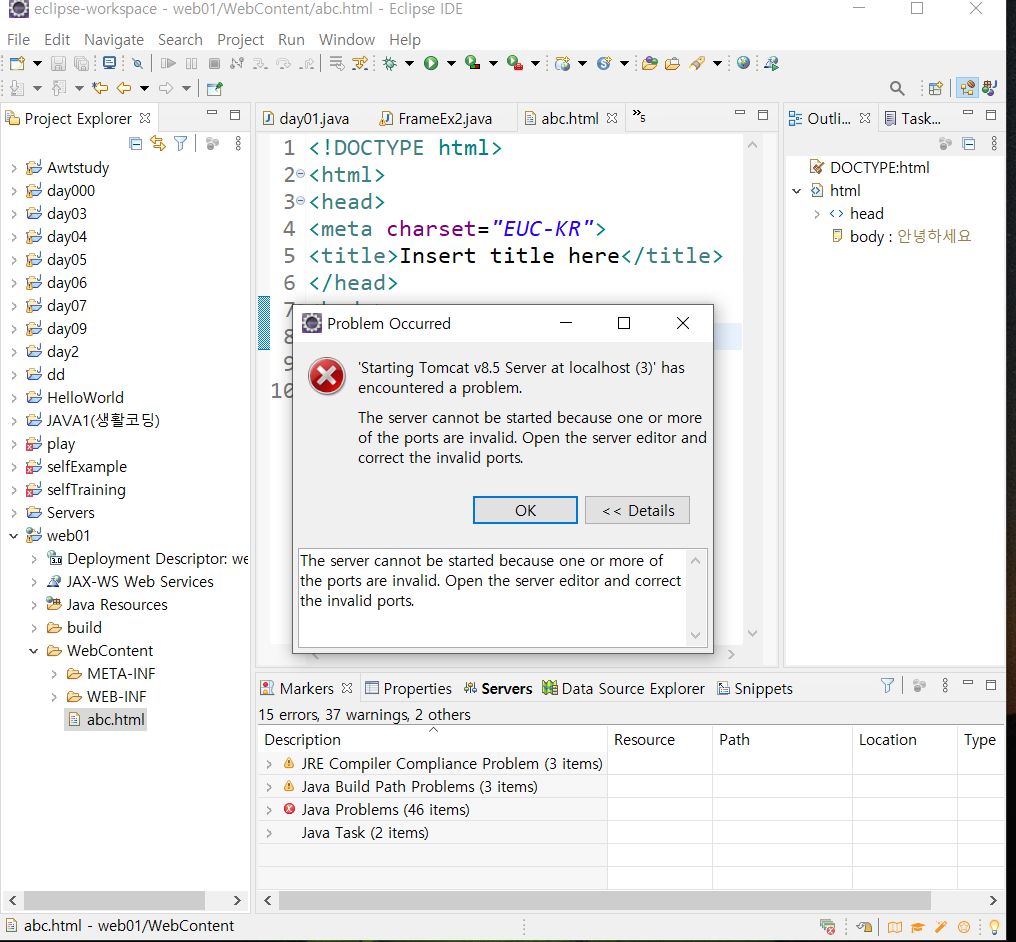Click the Outline view menu dots icon

click(994, 143)
